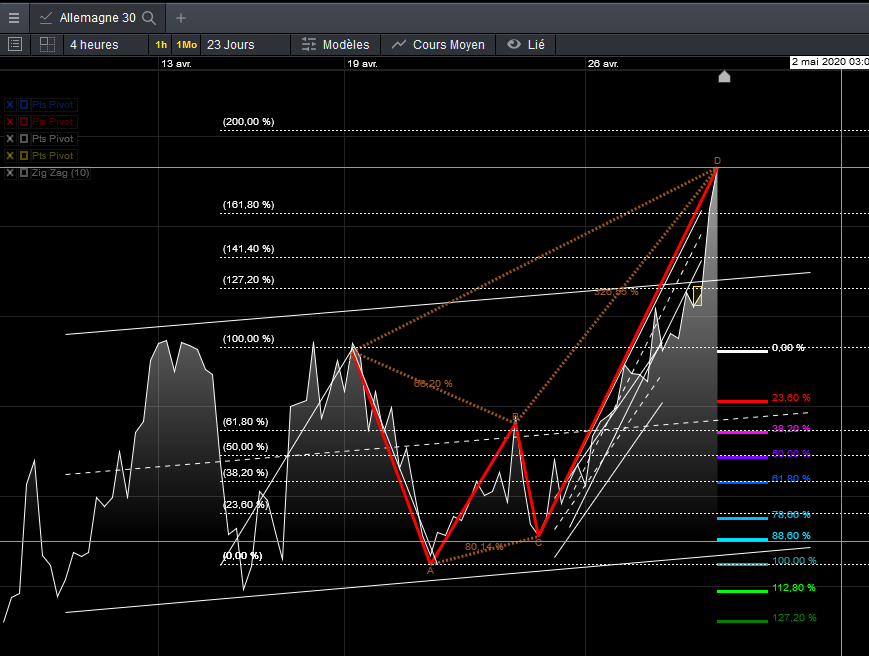
Task: Open the Cours Moyen price type menu
Action: pos(438,45)
